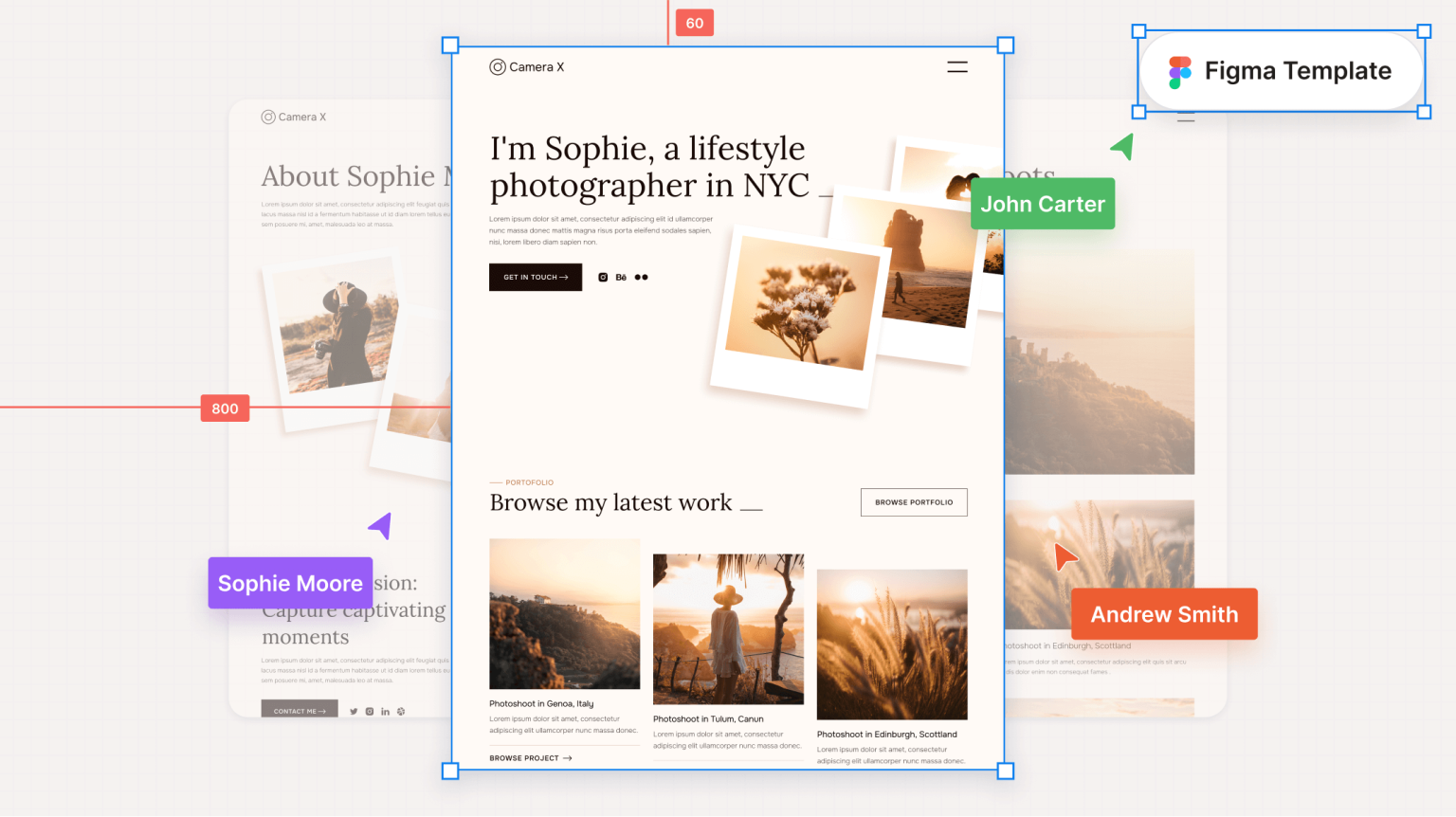Viewport: 1456px width, 817px height.
Task: Click the BROWSE PORTFOLIO button
Action: point(913,502)
